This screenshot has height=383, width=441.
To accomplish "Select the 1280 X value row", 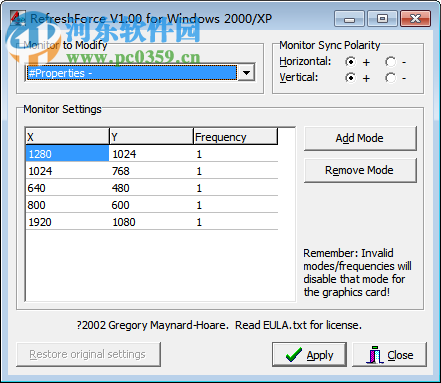I will [67, 154].
